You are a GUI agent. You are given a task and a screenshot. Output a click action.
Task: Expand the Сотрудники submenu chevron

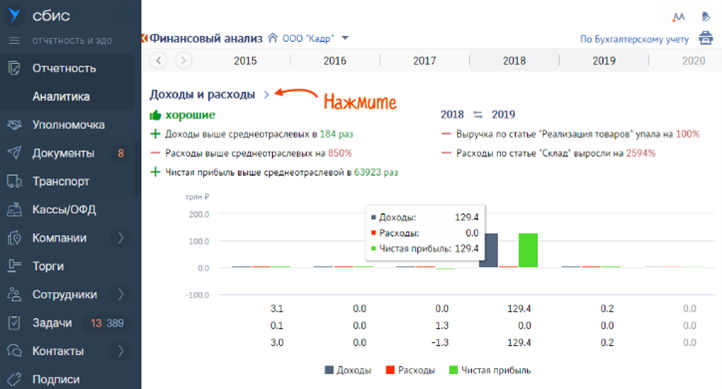[121, 295]
